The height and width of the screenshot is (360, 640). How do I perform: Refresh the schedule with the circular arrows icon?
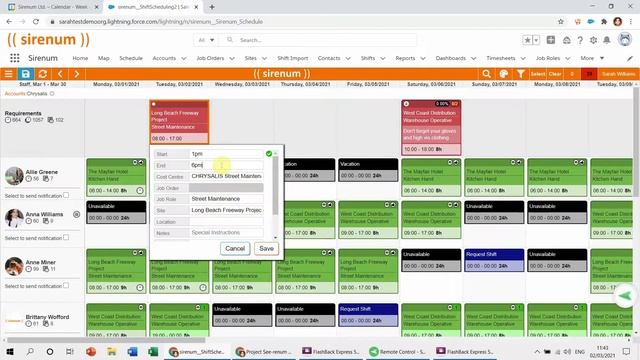click(42, 74)
